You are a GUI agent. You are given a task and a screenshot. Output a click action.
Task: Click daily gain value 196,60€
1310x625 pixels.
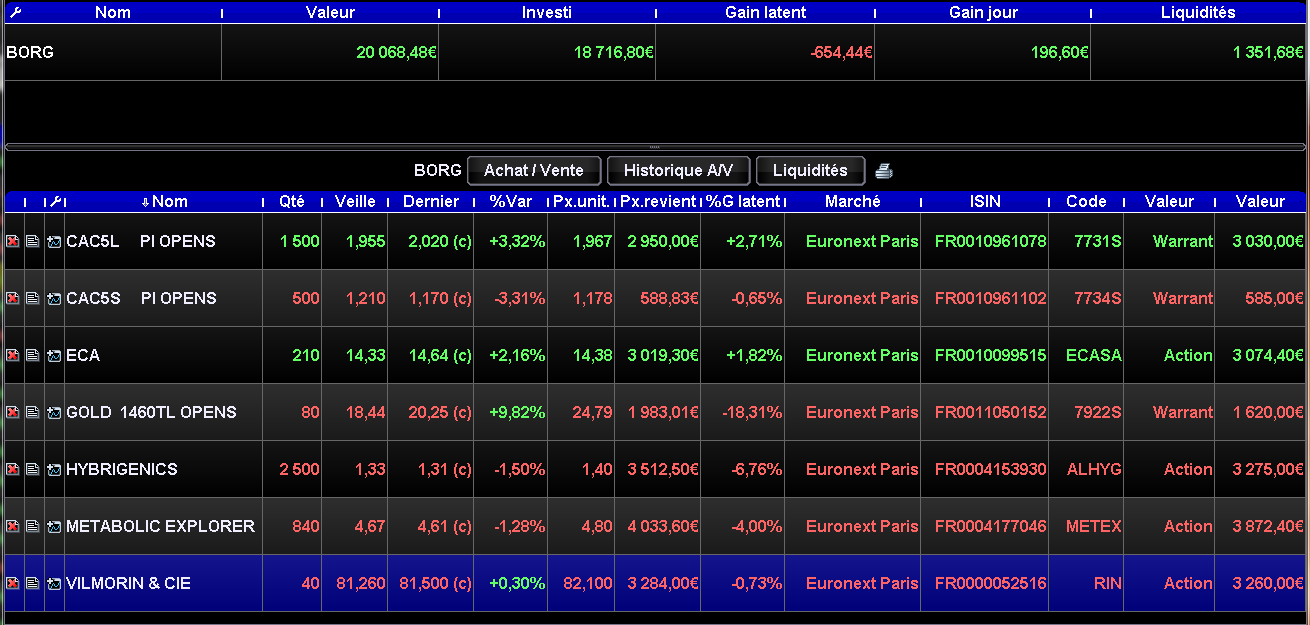coord(1060,52)
